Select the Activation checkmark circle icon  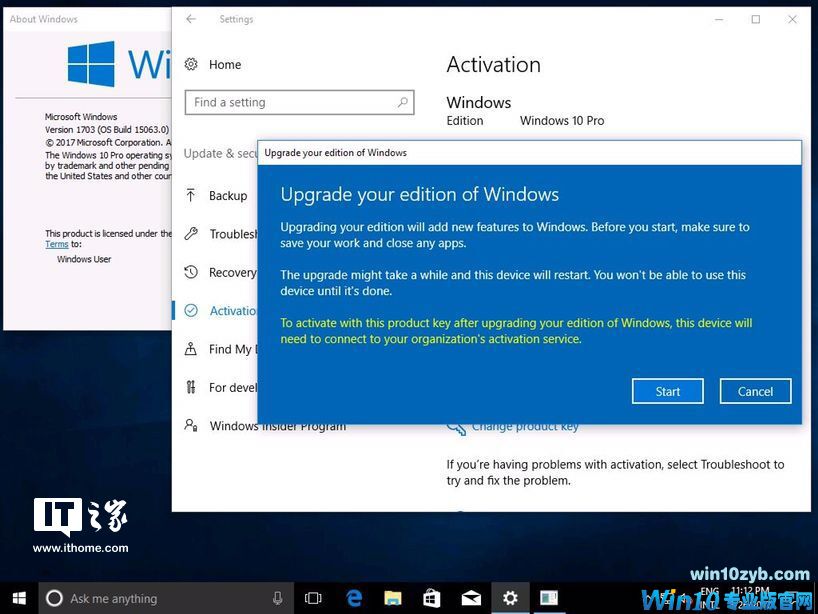[191, 310]
